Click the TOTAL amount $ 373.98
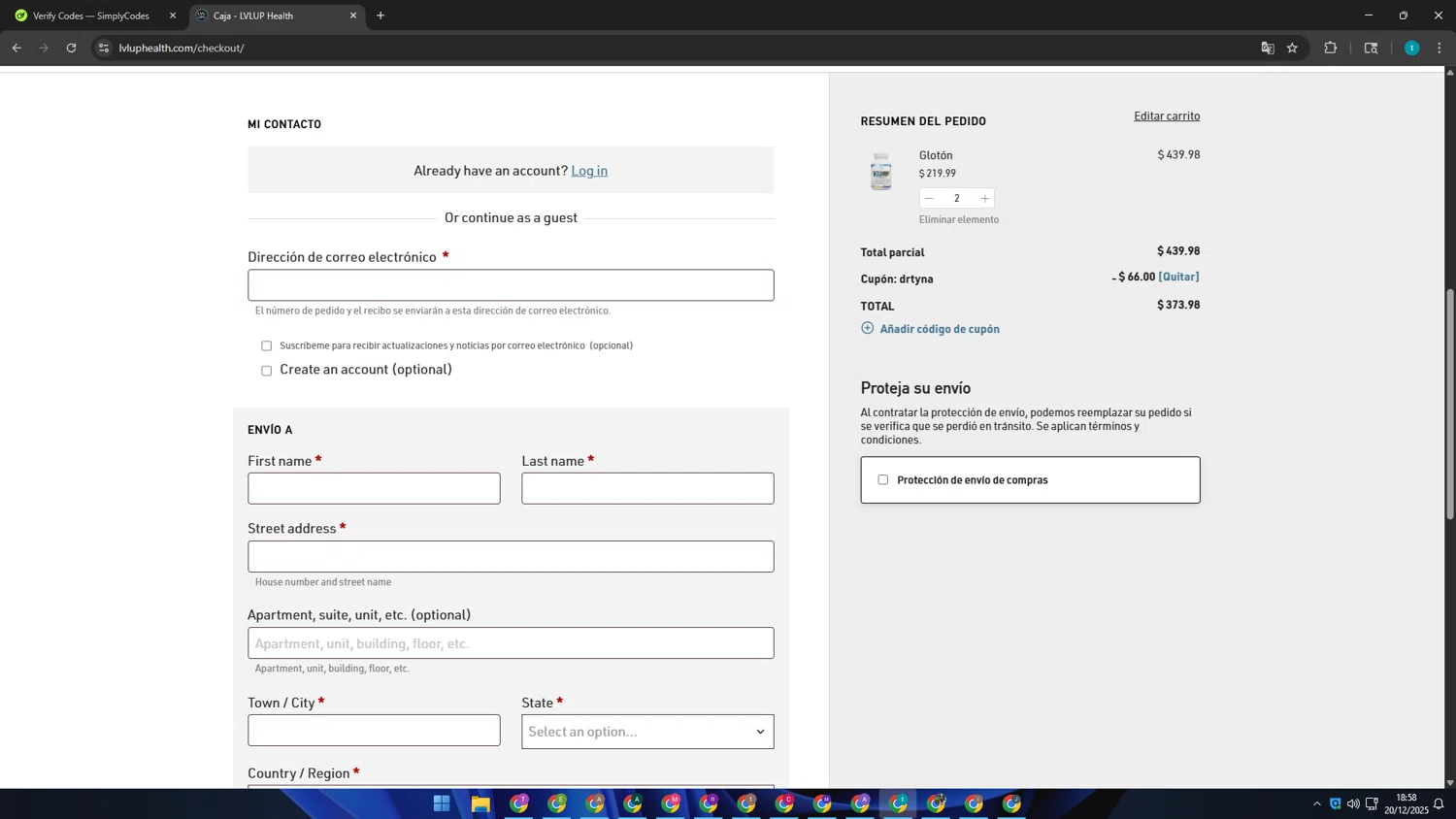 [1178, 305]
